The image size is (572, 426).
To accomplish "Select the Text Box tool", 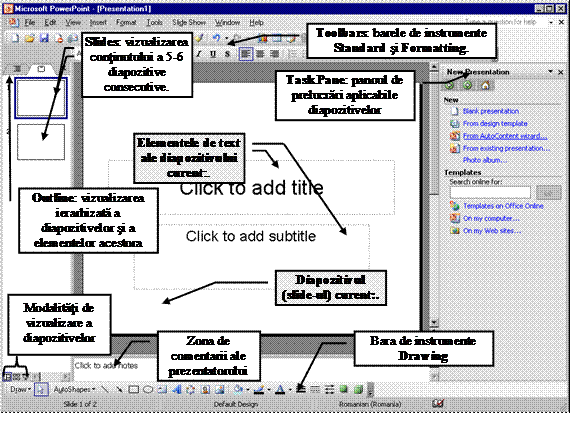I will (x=162, y=390).
